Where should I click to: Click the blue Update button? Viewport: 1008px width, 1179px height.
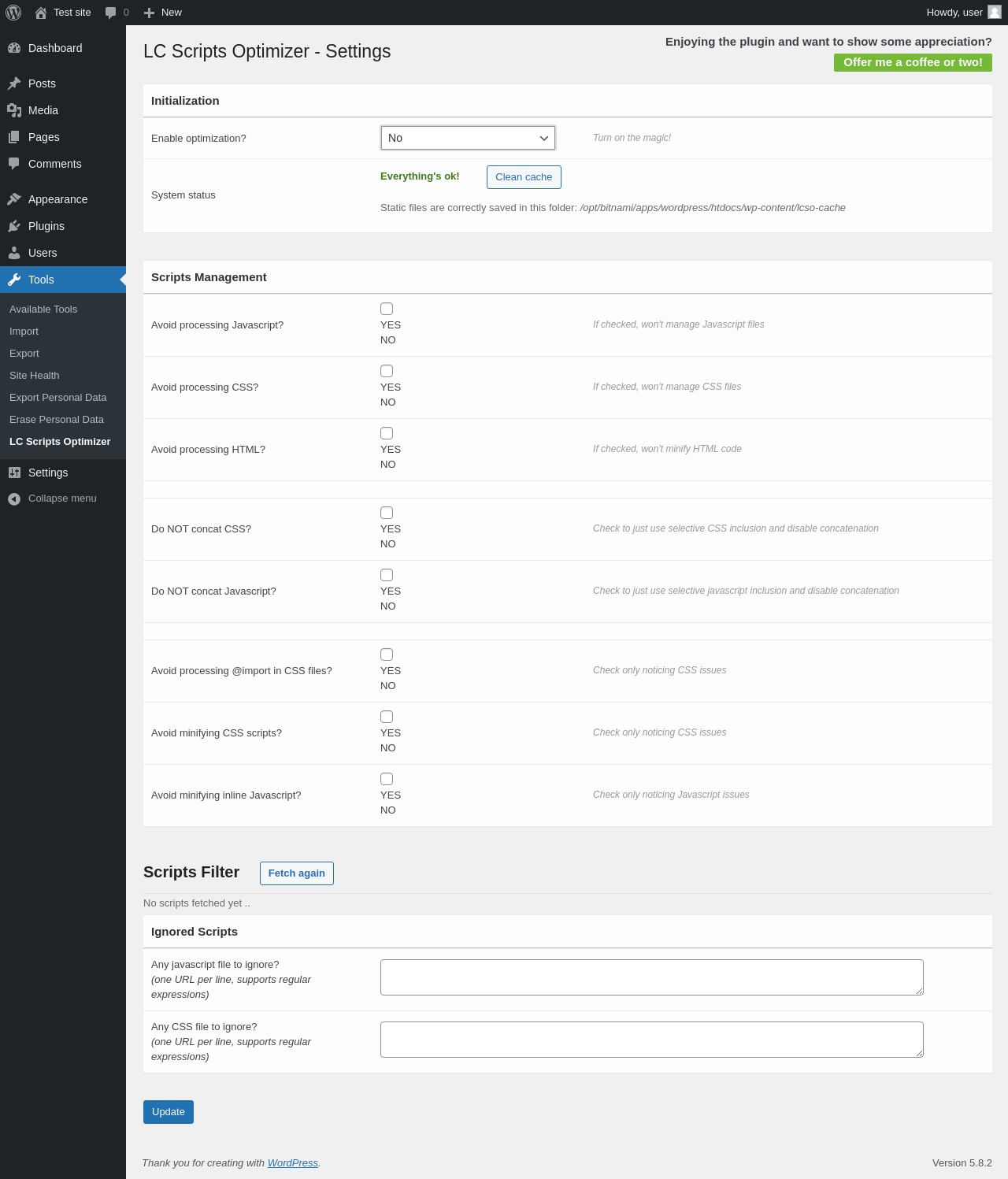pyautogui.click(x=169, y=1112)
